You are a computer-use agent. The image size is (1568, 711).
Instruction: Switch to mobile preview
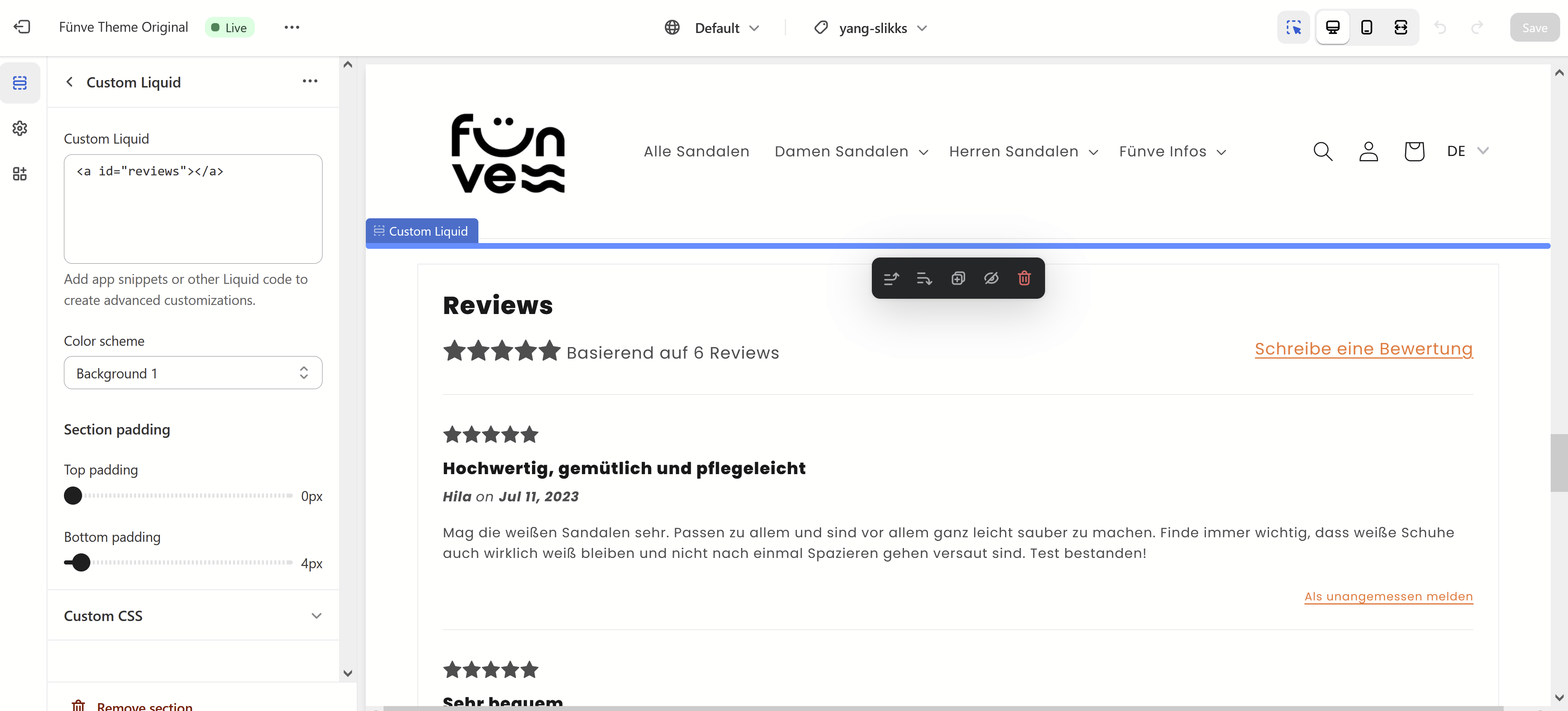coord(1366,27)
